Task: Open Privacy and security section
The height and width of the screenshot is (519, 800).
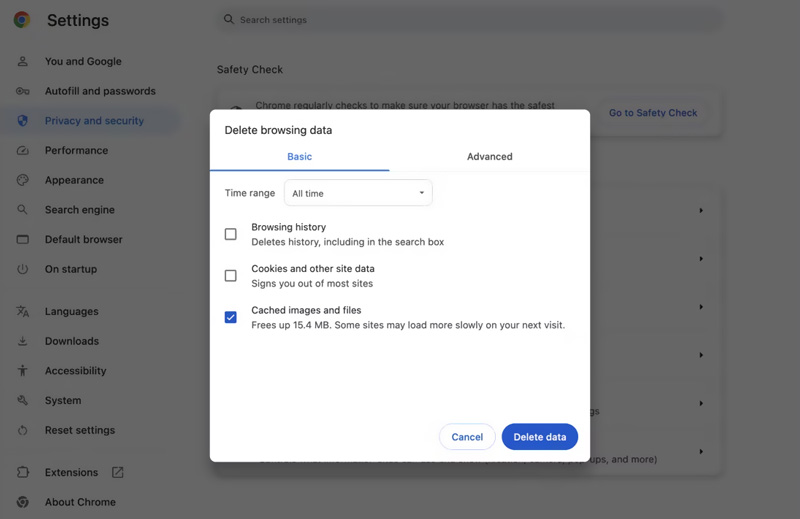Action: pyautogui.click(x=94, y=120)
